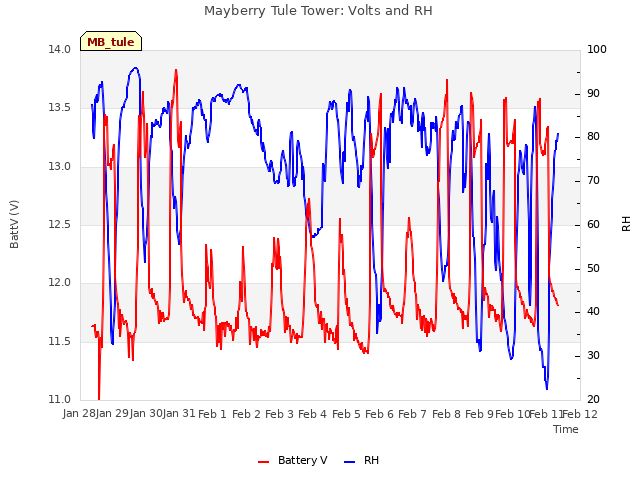The height and width of the screenshot is (480, 640).
Task: Click the 11.0 left axis value
Action: [60, 400]
